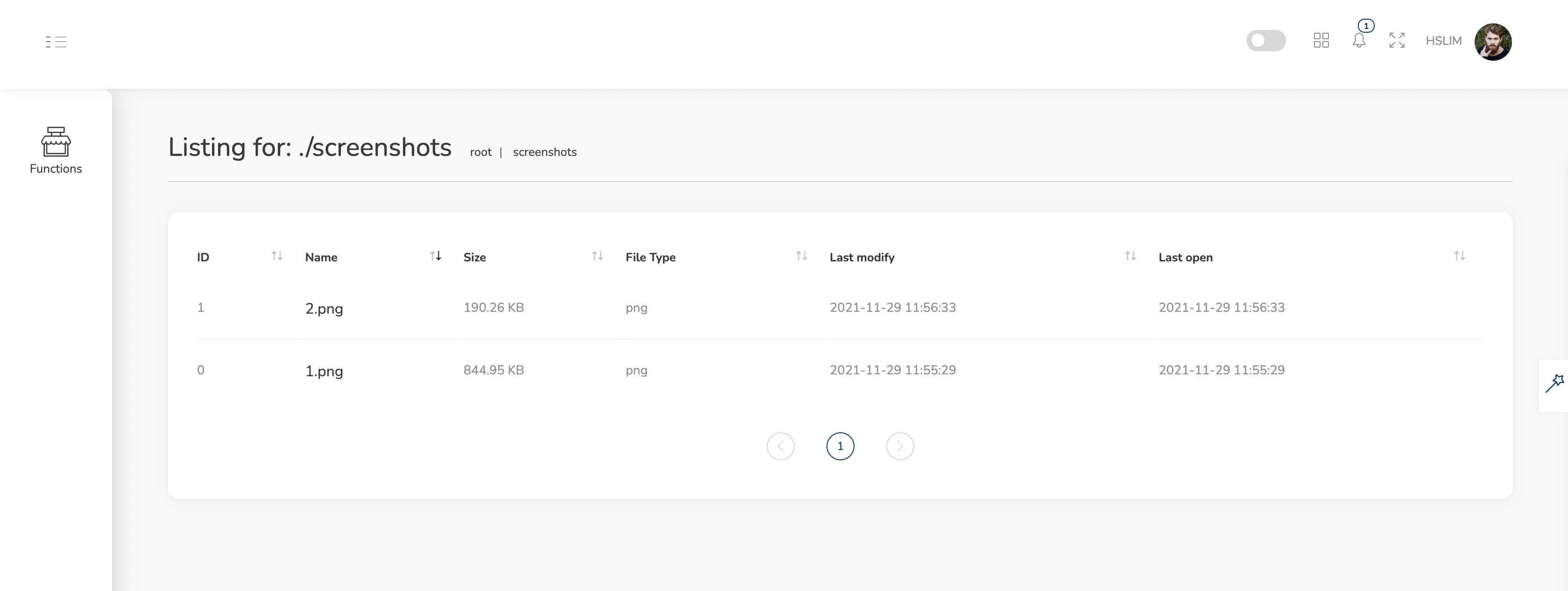Click png file type in 2.png row

636,308
